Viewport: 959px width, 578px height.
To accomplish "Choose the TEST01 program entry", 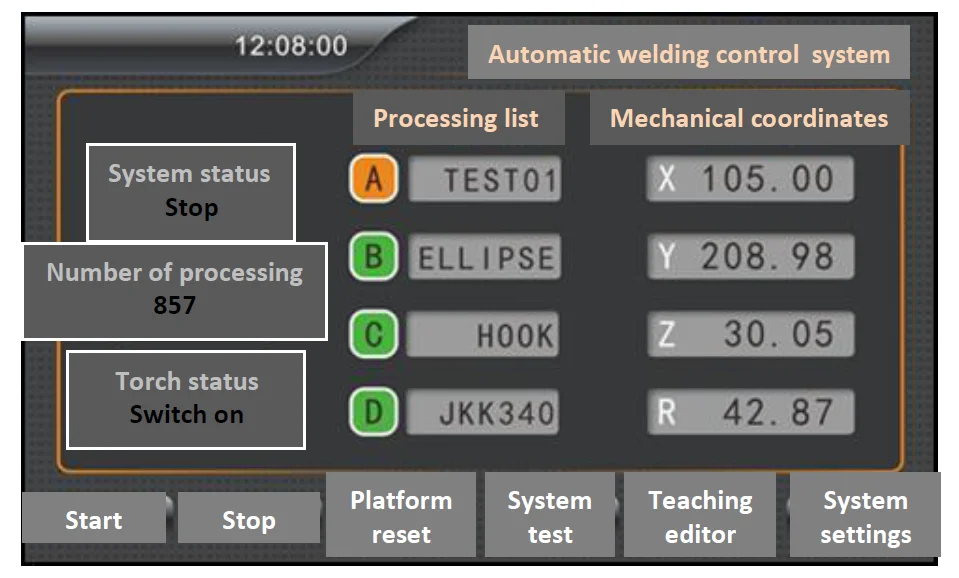I will [485, 180].
